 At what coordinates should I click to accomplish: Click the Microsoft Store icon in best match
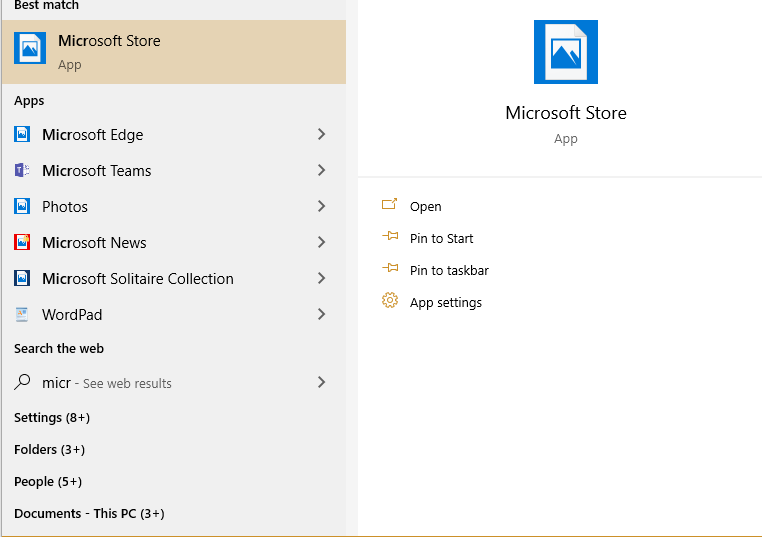[30, 48]
